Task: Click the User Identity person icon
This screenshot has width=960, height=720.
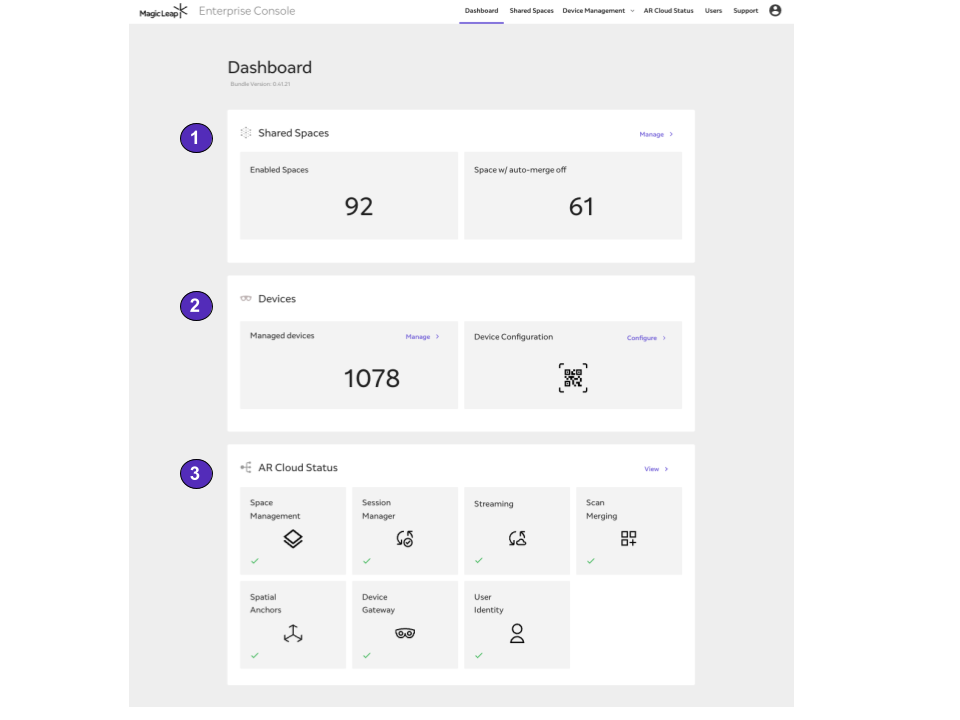Action: (517, 633)
